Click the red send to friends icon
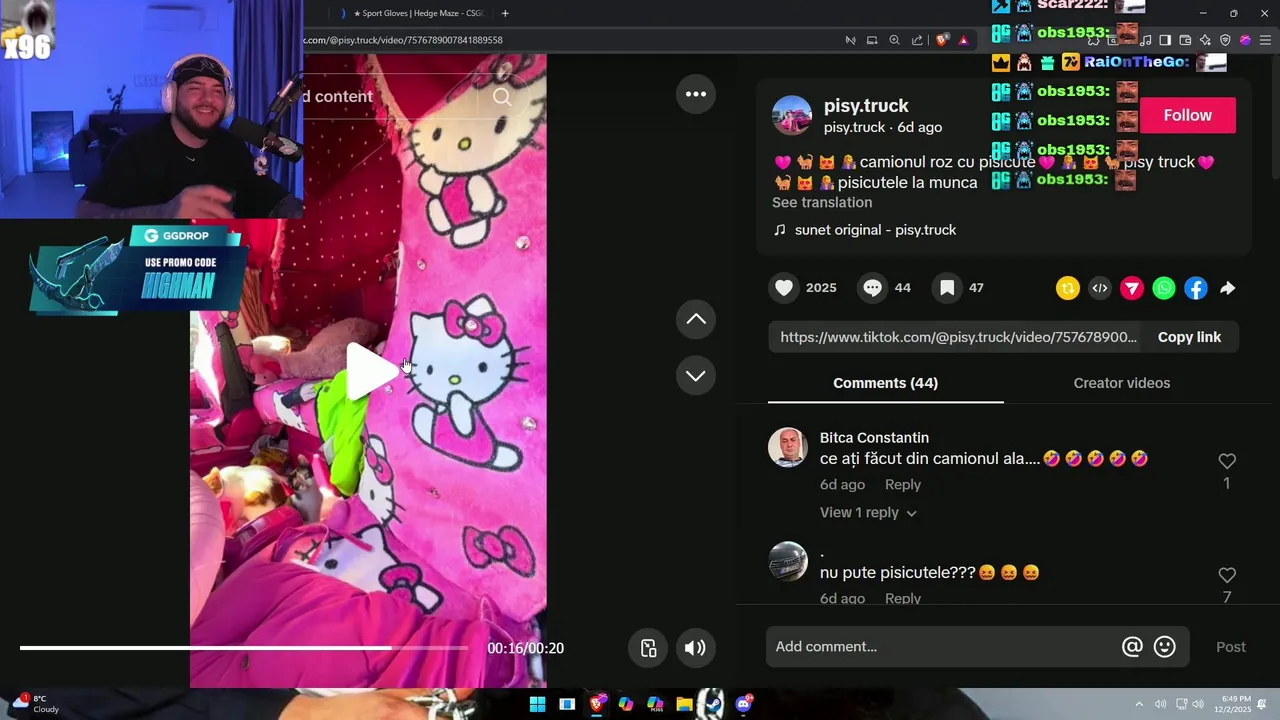1280x720 pixels. 1132,288
